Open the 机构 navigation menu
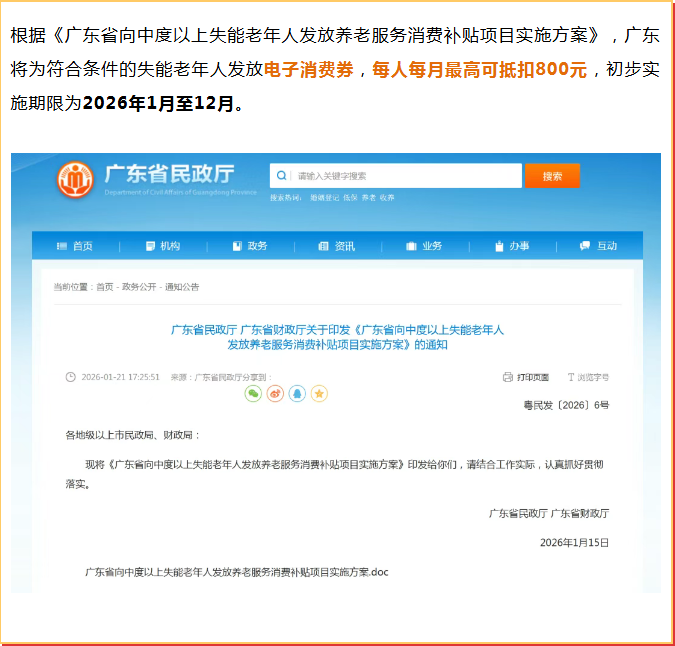Screen dimensions: 675x646 coord(163,246)
